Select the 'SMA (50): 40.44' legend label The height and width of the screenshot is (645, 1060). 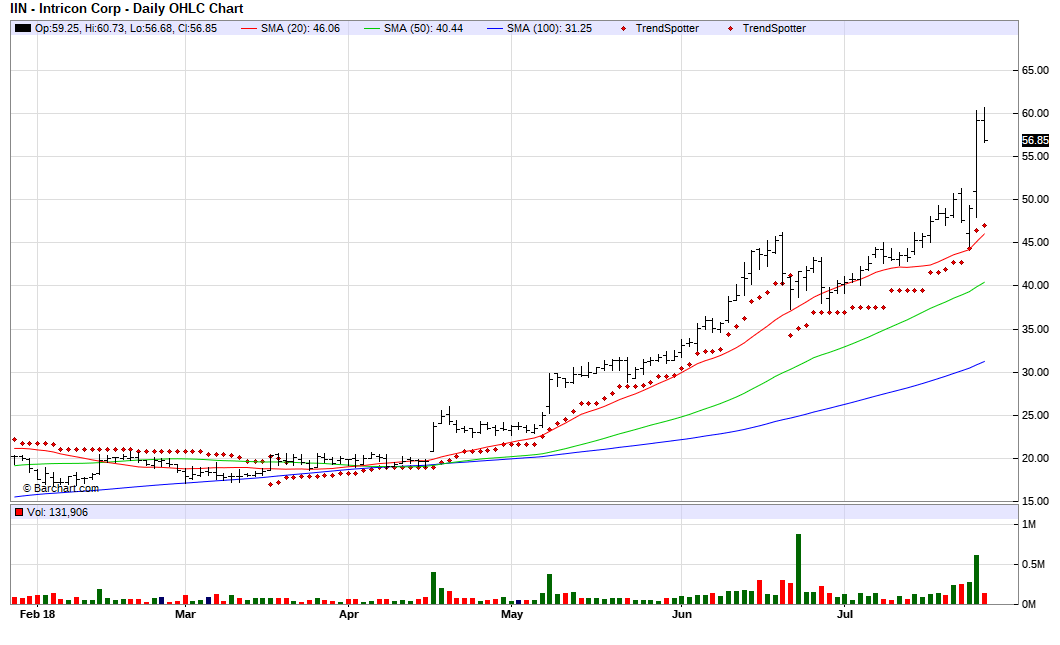(x=423, y=28)
